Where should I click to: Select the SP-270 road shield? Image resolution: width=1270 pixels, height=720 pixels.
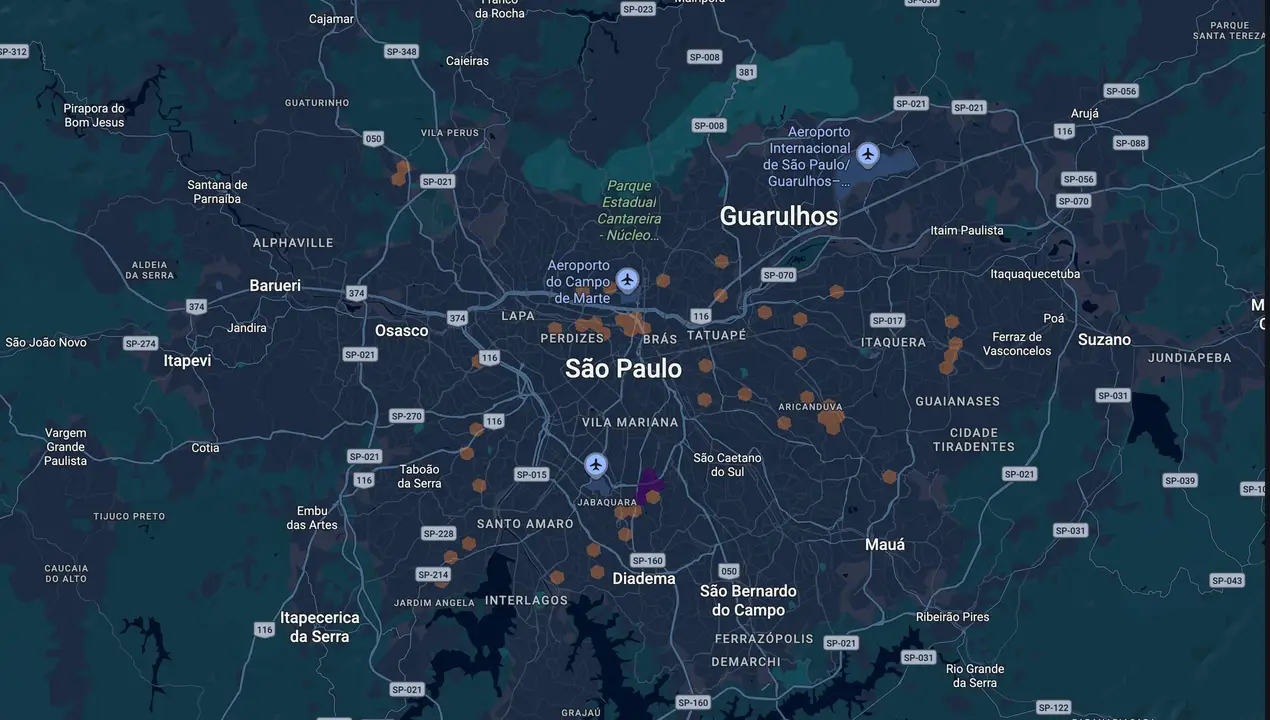tap(406, 416)
